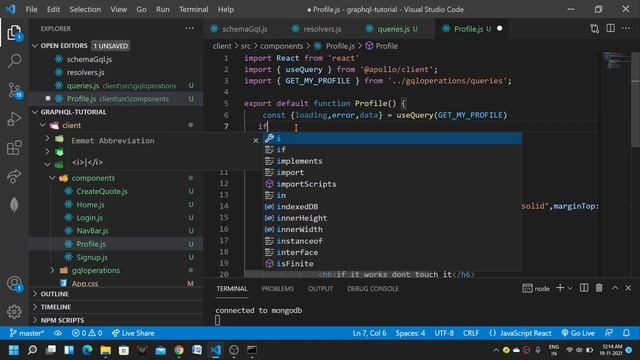The width and height of the screenshot is (640, 360).
Task: Maximize the terminal panel size
Action: click(615, 288)
